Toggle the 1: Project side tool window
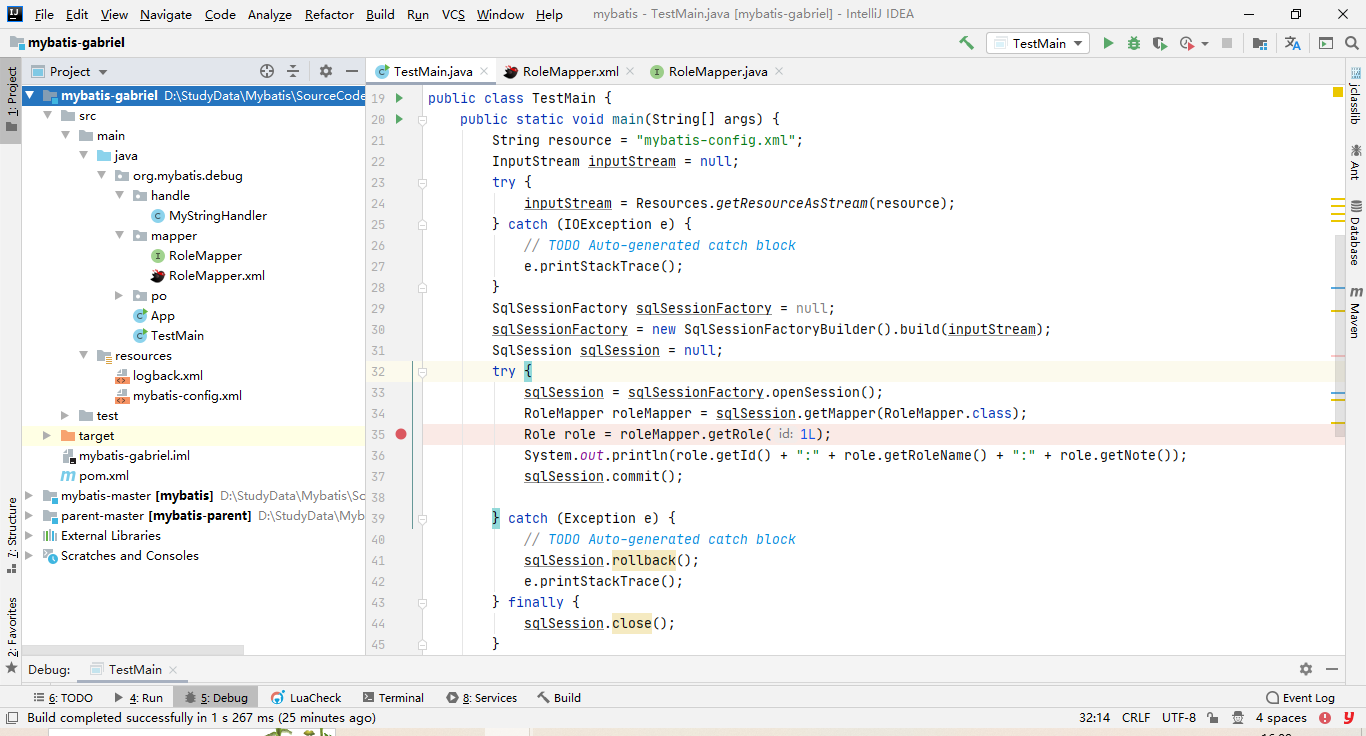The image size is (1366, 736). (x=11, y=100)
